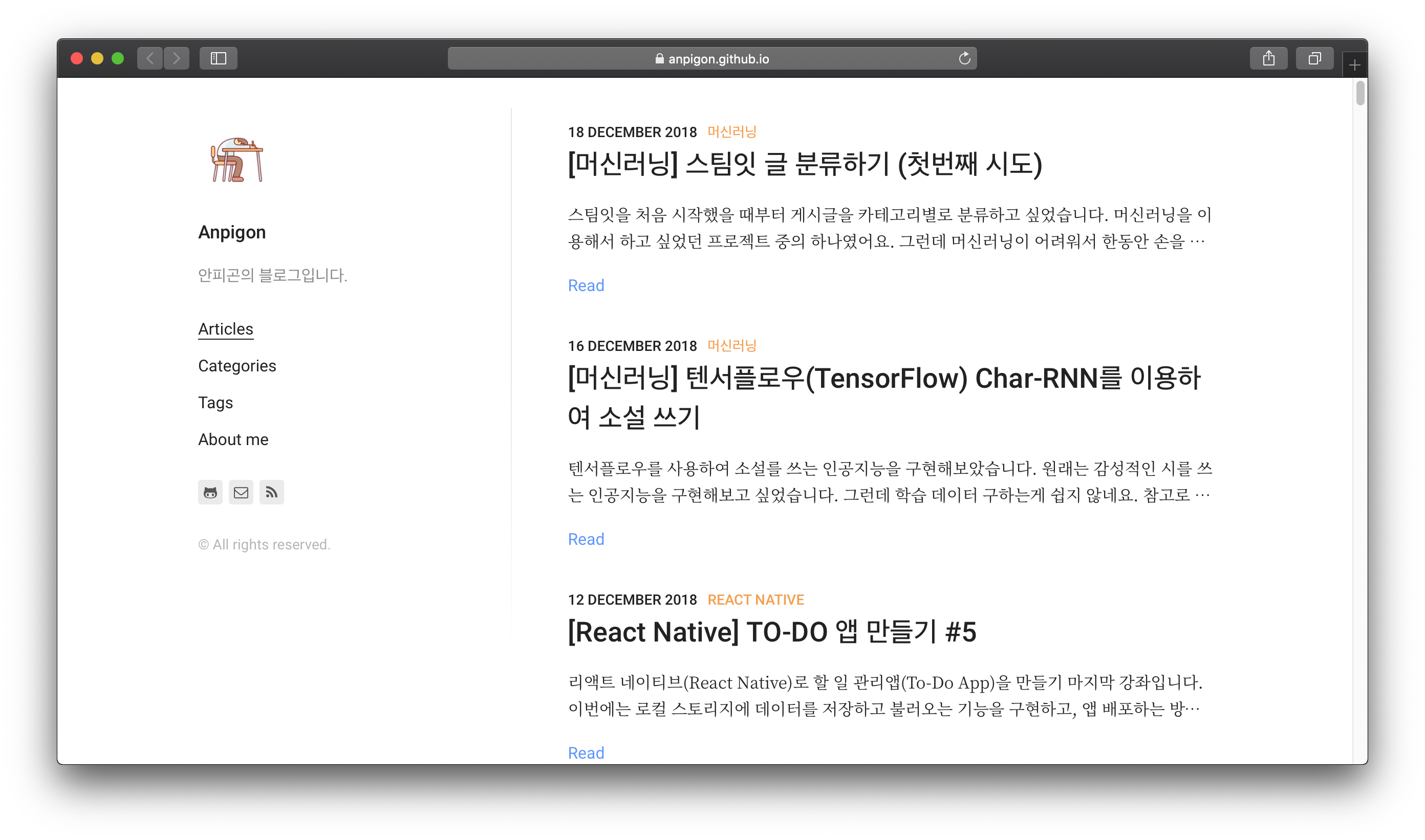This screenshot has width=1425, height=840.
Task: Reload the page using refresh icon
Action: coord(964,58)
